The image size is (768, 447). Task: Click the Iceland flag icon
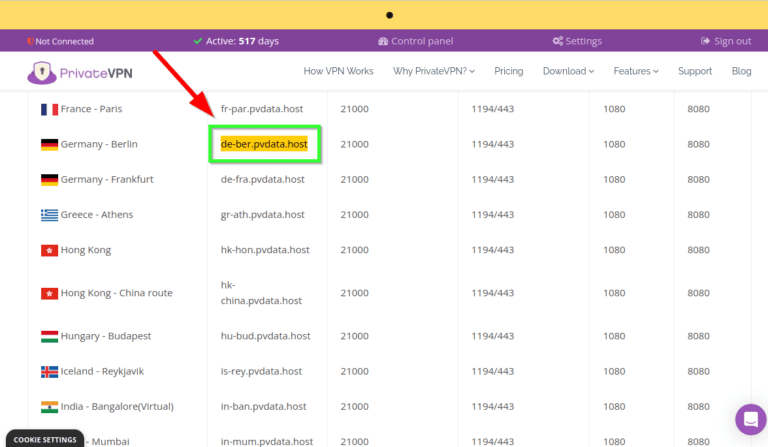(x=49, y=372)
